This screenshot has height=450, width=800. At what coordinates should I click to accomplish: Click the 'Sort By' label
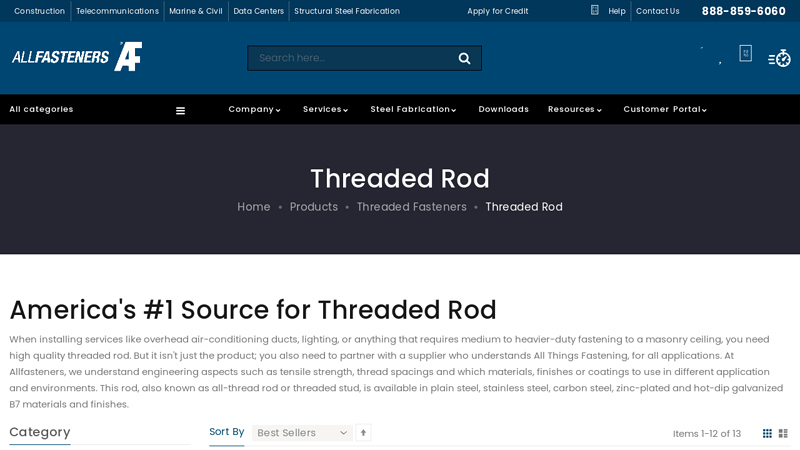coord(227,432)
